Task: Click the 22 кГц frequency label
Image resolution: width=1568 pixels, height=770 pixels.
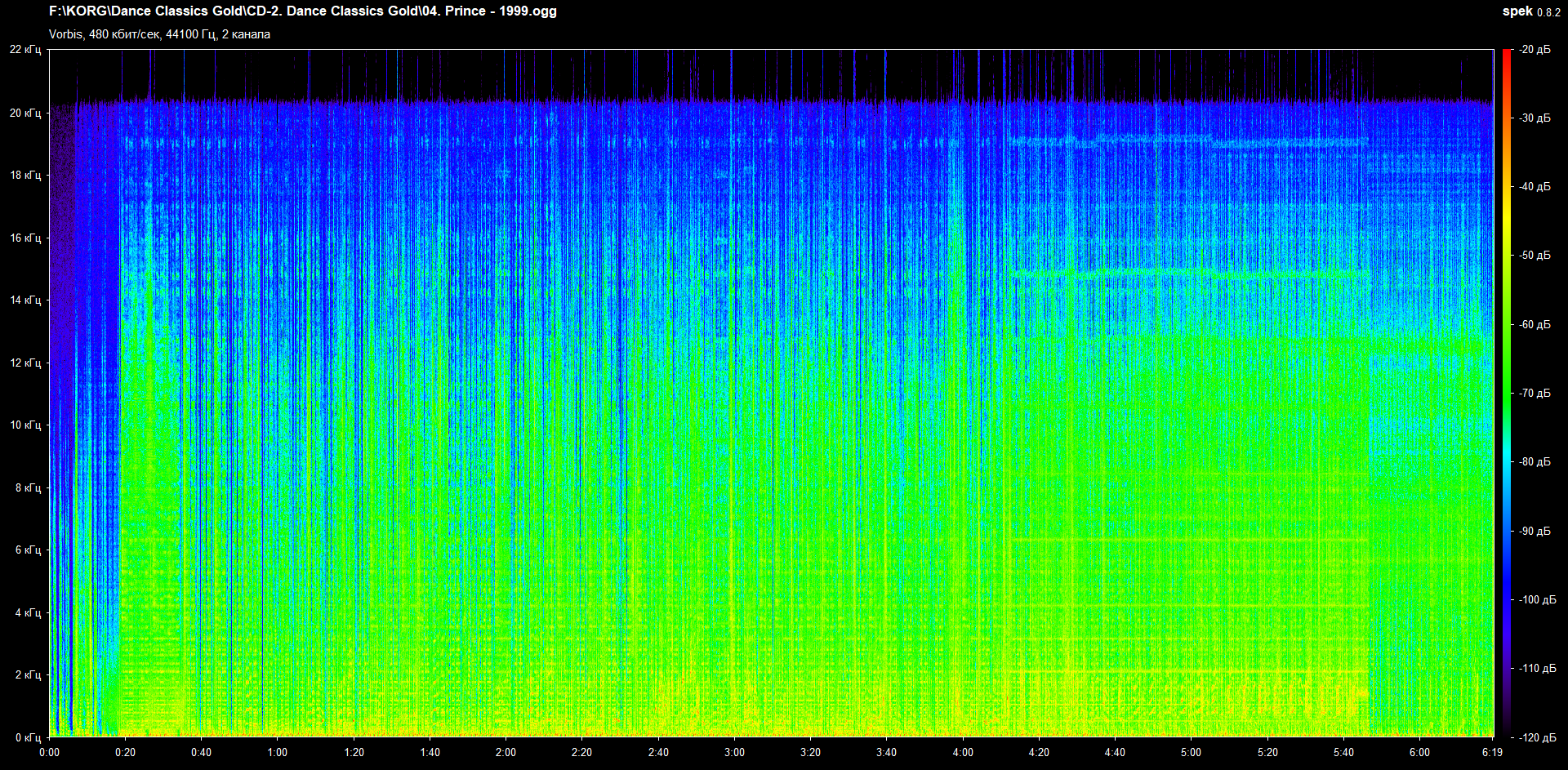Action: [x=25, y=50]
